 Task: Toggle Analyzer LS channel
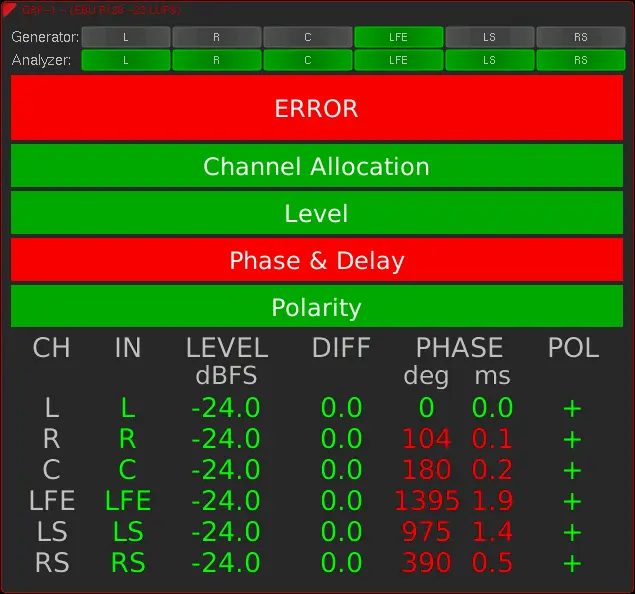pyautogui.click(x=489, y=60)
